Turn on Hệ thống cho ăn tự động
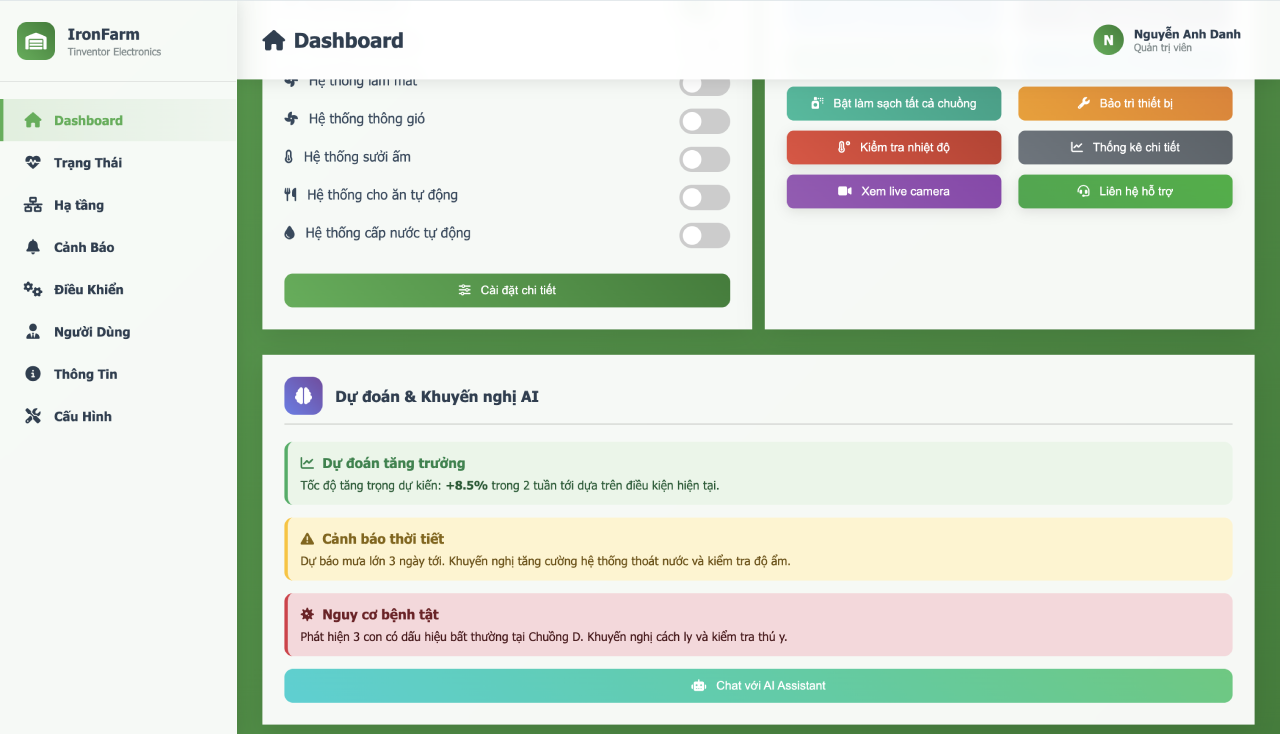 pos(704,197)
